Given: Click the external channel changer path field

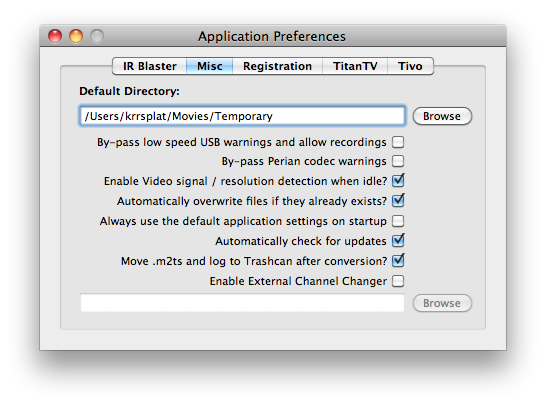Looking at the screenshot, I should 242,303.
